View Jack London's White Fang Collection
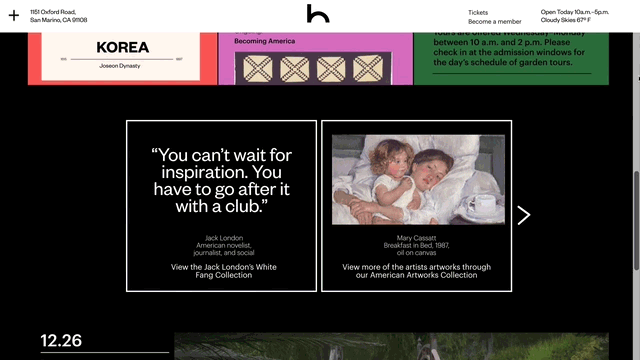 [224, 271]
